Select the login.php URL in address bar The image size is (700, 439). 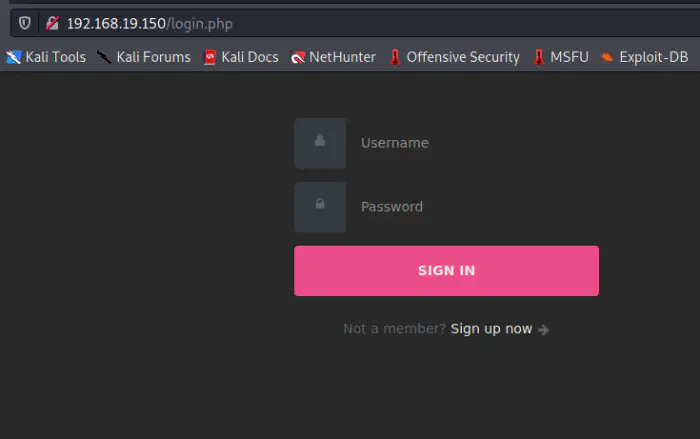pos(150,23)
